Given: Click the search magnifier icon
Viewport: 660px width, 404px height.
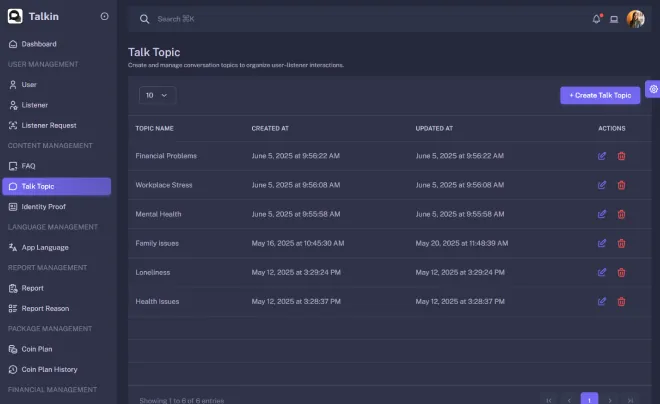Looking at the screenshot, I should click(144, 19).
